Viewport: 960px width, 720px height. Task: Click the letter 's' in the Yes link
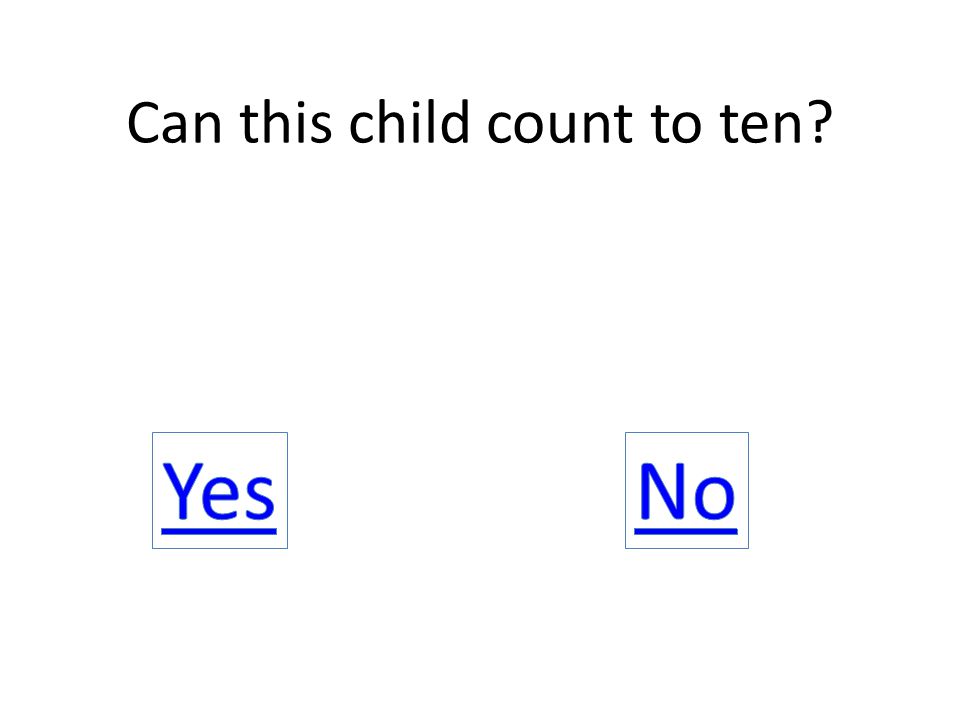[260, 497]
